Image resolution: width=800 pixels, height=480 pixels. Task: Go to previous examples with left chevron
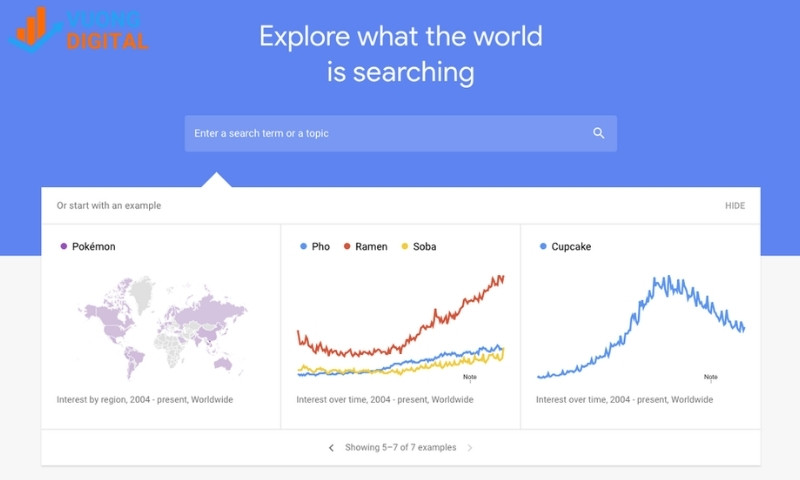(331, 448)
